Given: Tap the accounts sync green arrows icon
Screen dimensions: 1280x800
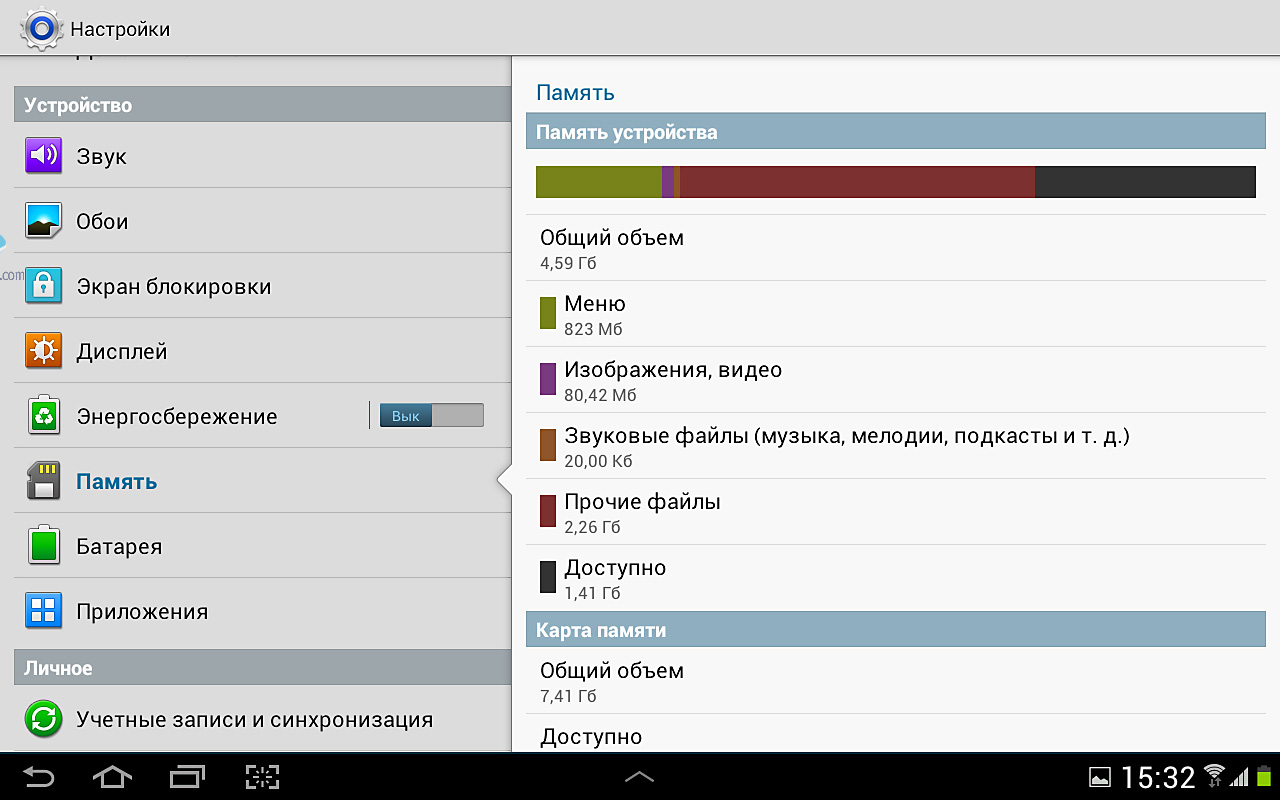Looking at the screenshot, I should (x=44, y=719).
